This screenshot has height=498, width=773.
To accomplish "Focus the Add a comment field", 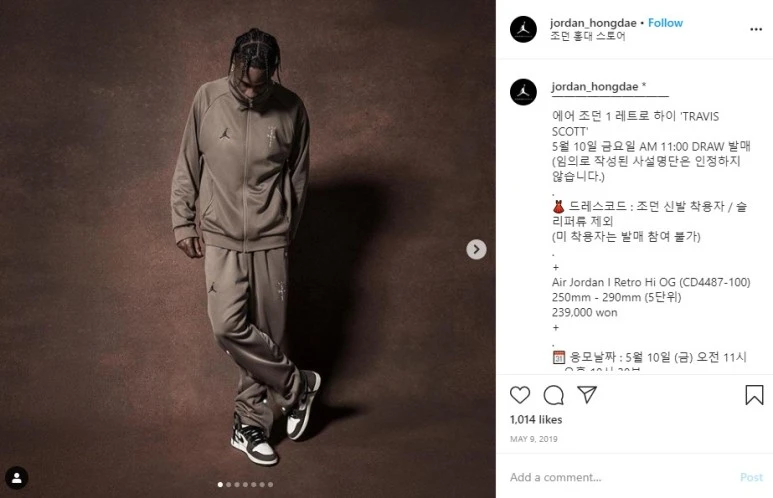I will tap(621, 477).
